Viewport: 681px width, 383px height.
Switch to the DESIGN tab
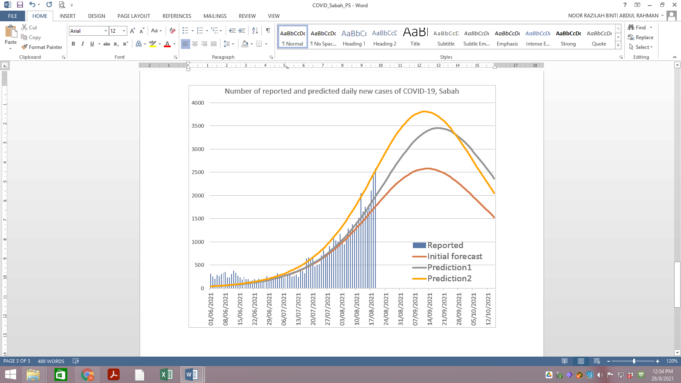pyautogui.click(x=96, y=16)
